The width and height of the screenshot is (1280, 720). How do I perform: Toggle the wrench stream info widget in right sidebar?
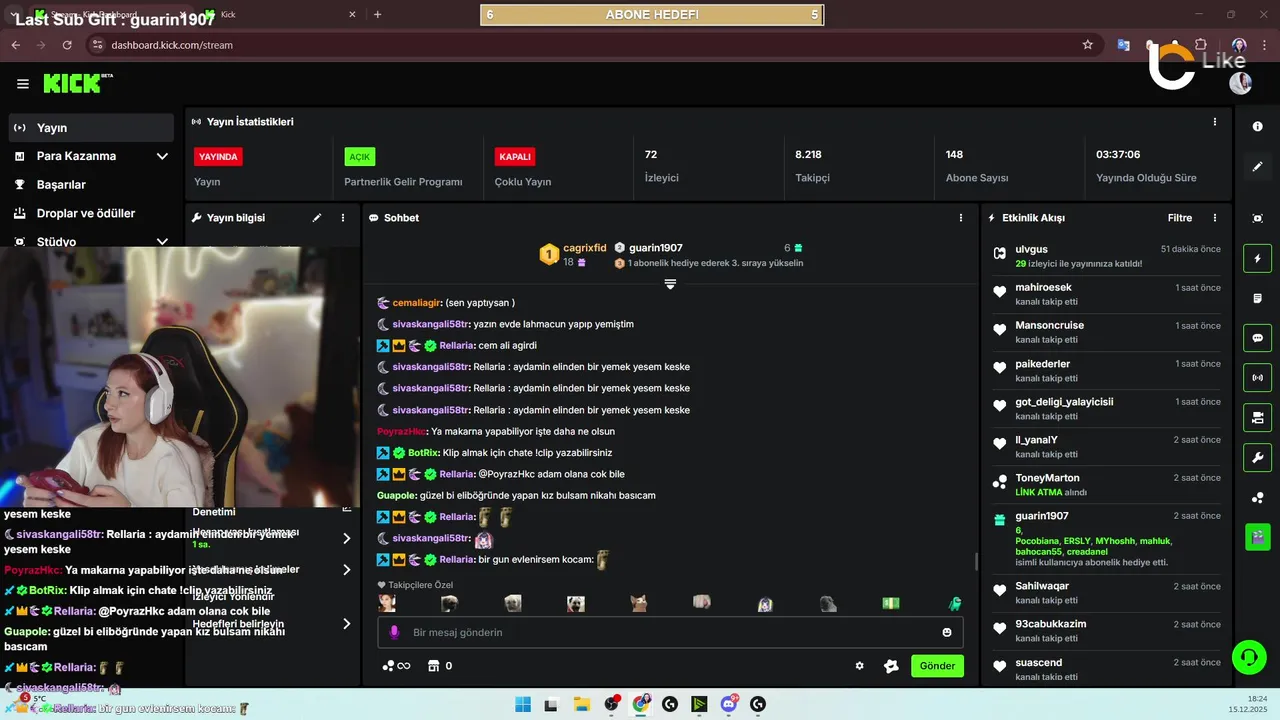[1258, 458]
